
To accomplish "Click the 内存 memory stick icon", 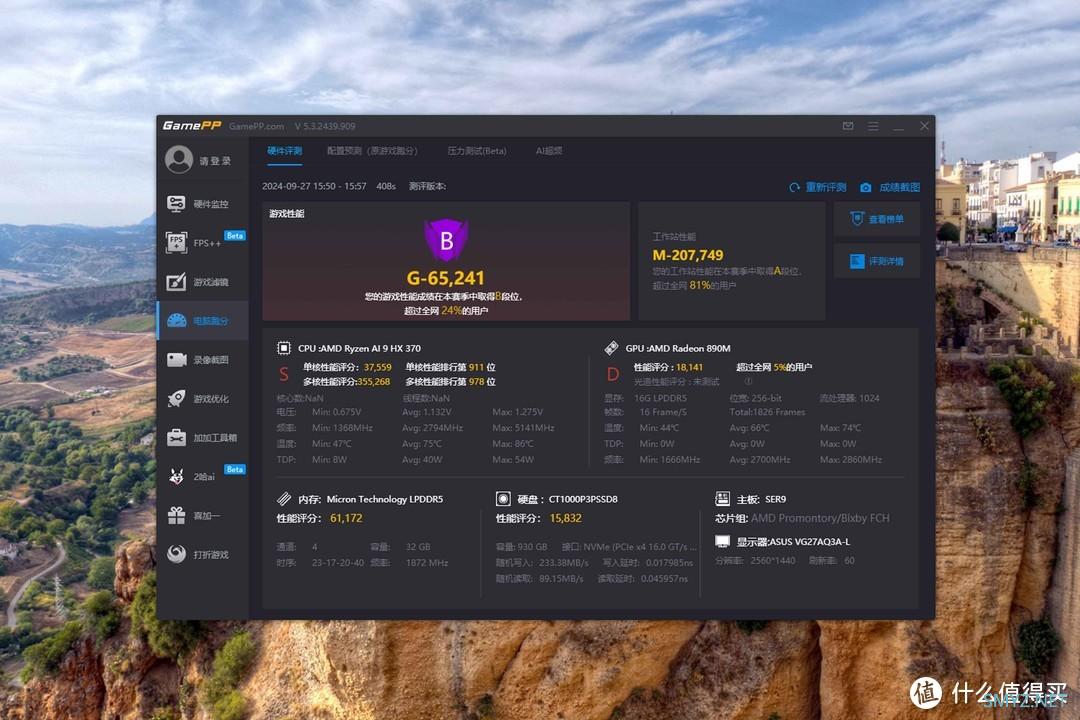I will (284, 498).
